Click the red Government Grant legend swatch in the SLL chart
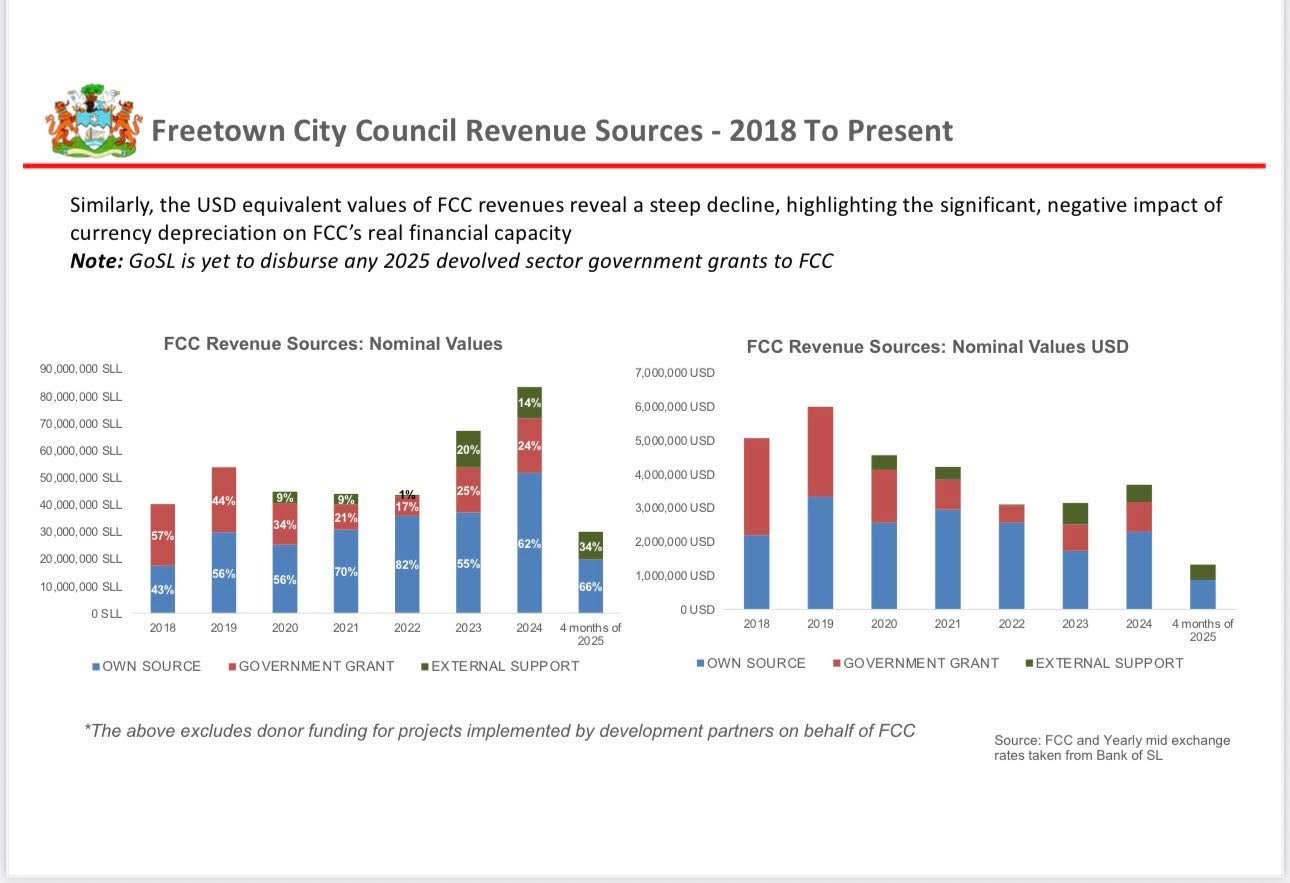Image resolution: width=1290 pixels, height=883 pixels. pos(232,666)
